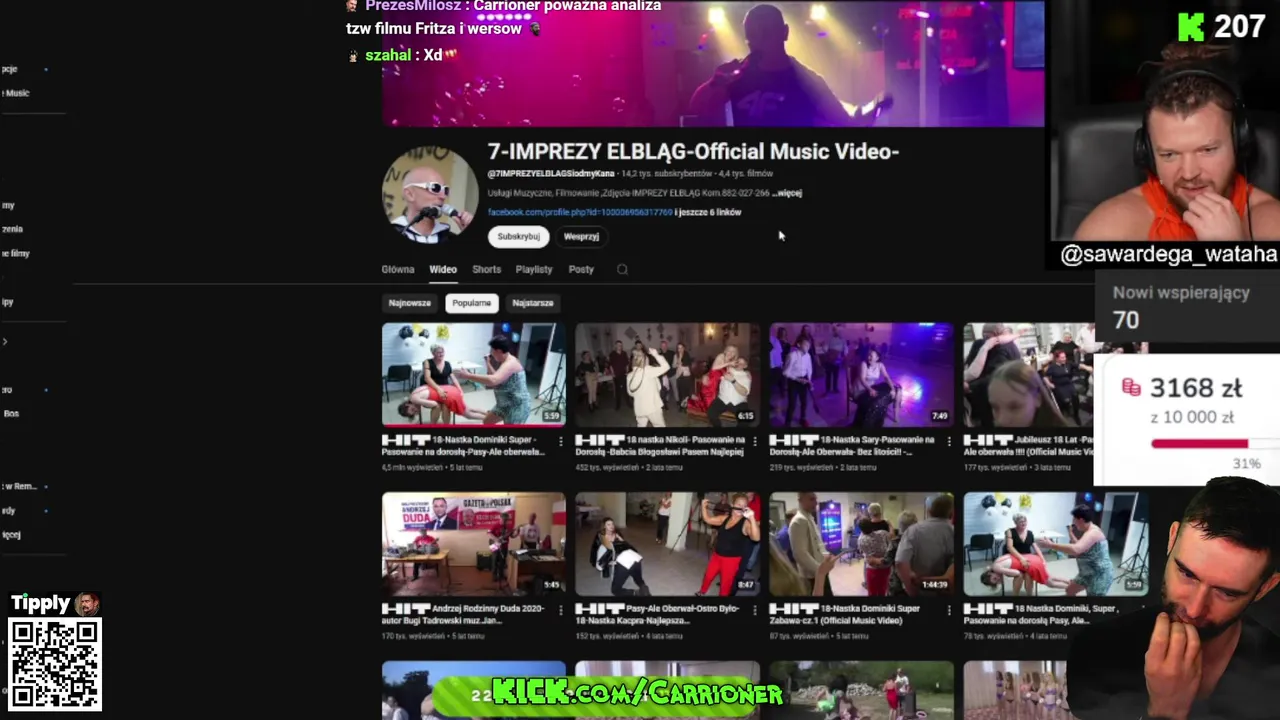Open the 18-Nastka Dominiki Super 5:59 thumbnail

(x=473, y=374)
